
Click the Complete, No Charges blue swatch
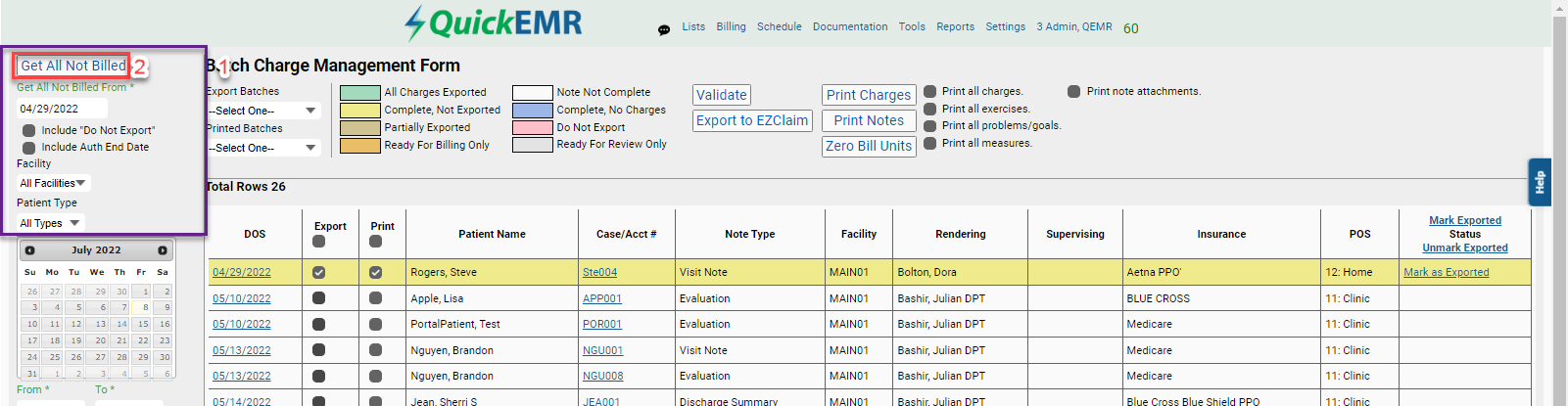pyautogui.click(x=533, y=111)
